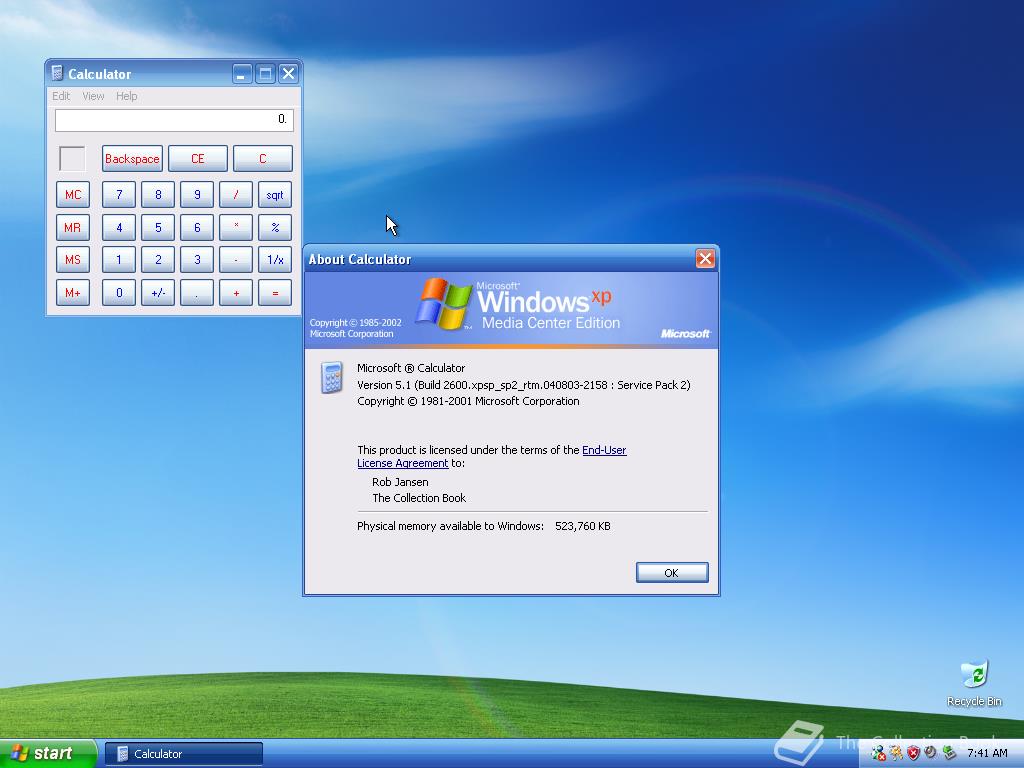The width and height of the screenshot is (1024, 768).
Task: Click the sqrt key
Action: pyautogui.click(x=275, y=195)
